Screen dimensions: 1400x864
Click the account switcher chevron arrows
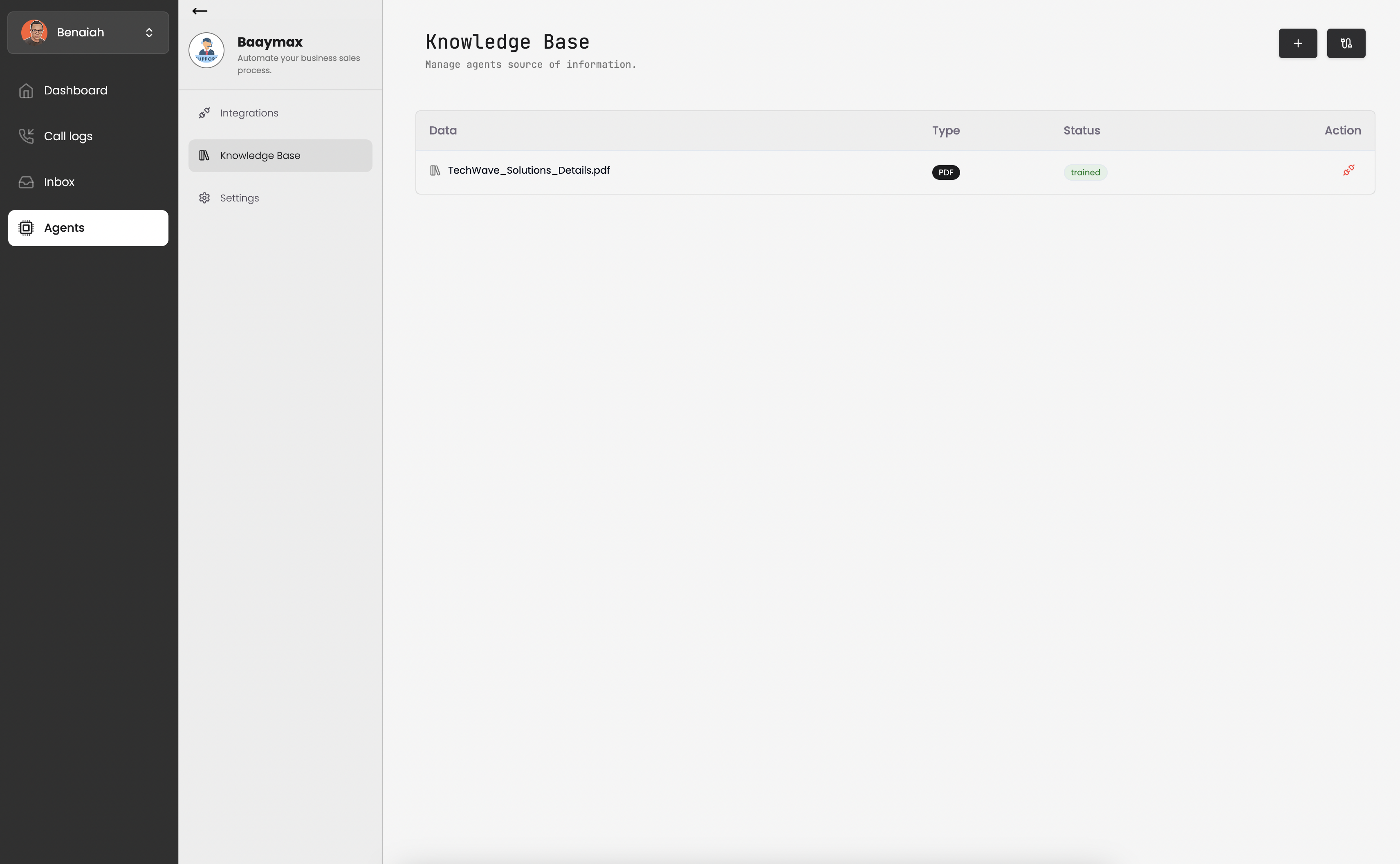pos(149,33)
